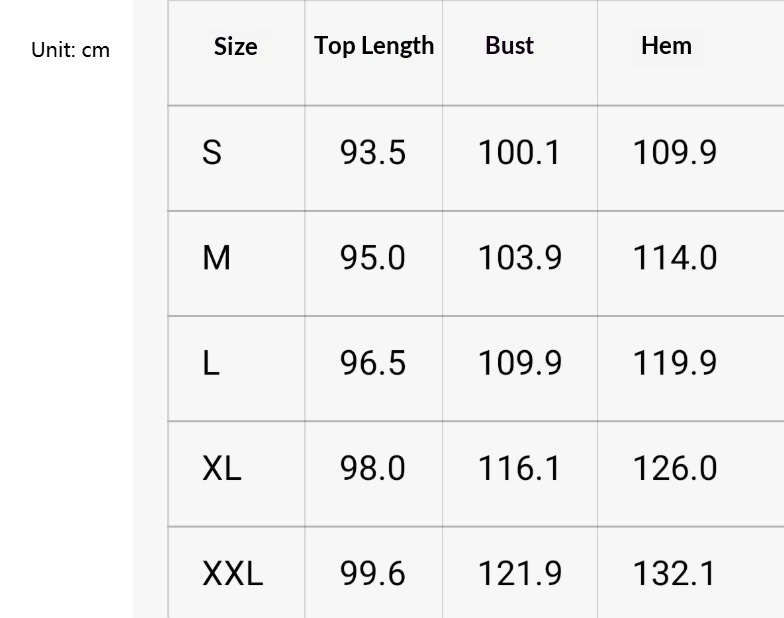
Task: Click the 126.0 hem cell
Action: [675, 468]
